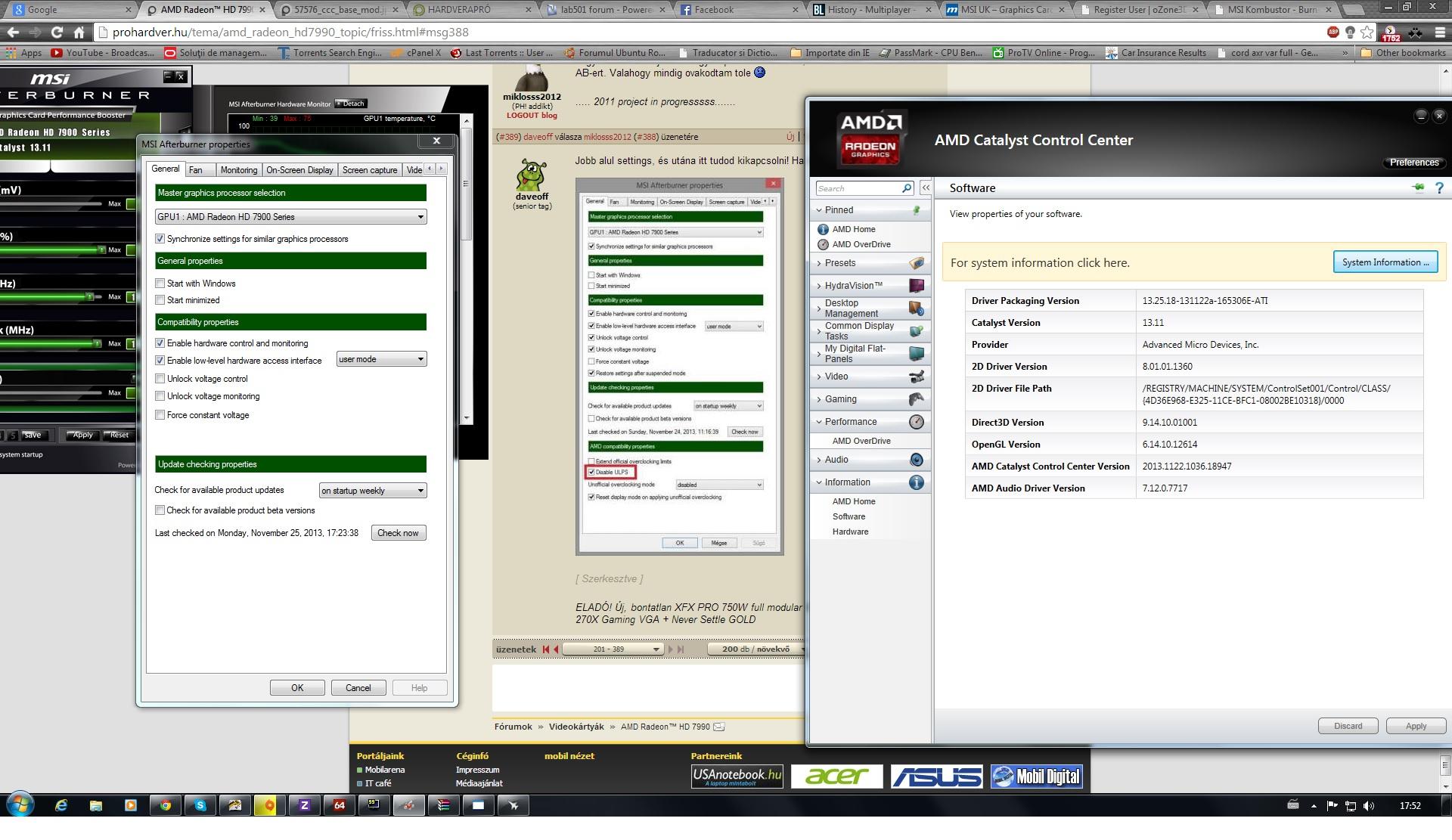Click the Presets category icon

(916, 263)
